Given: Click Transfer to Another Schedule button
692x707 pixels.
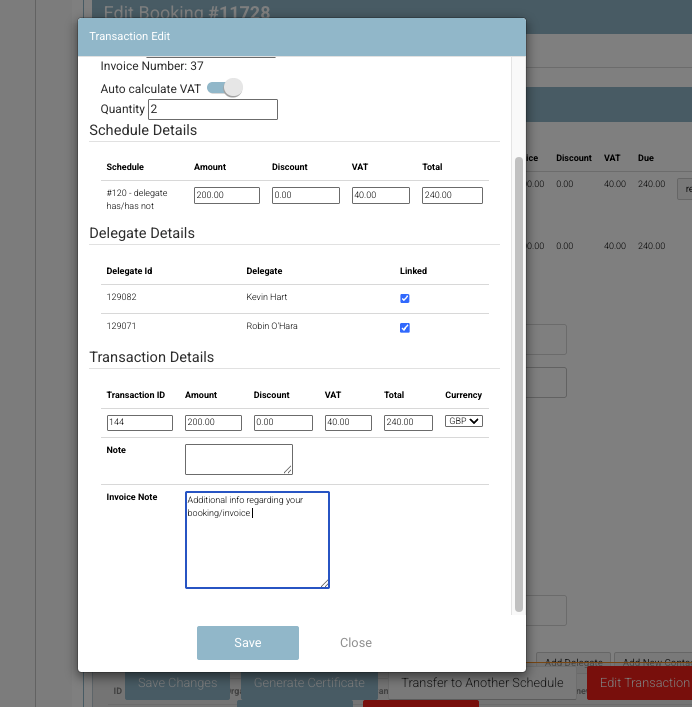Looking at the screenshot, I should [x=482, y=683].
